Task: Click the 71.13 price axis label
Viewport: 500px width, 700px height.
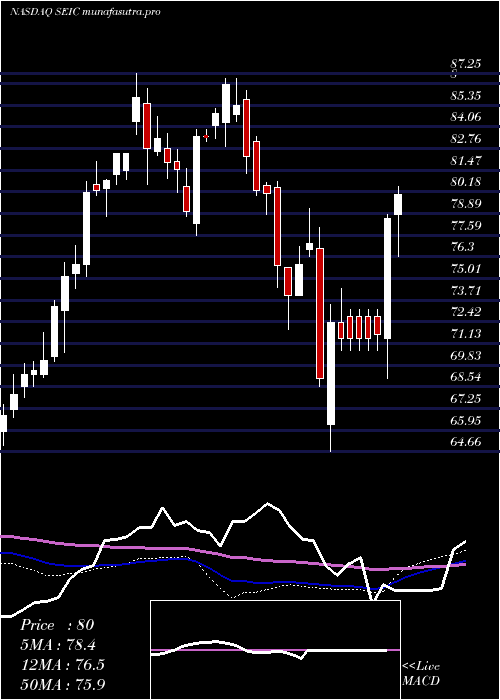Action: pyautogui.click(x=466, y=333)
